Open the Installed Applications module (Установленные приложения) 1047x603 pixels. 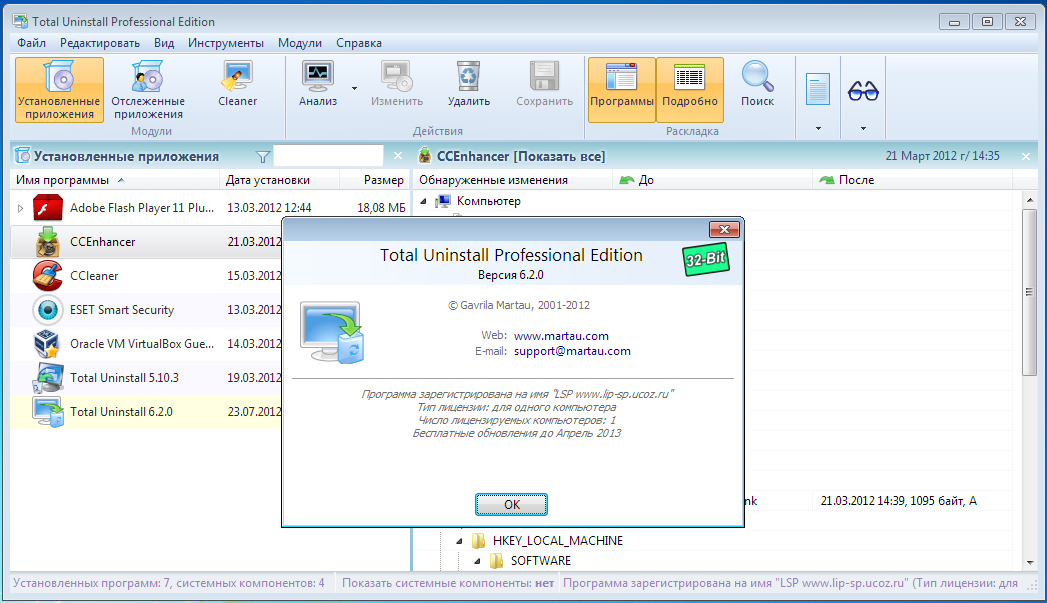tap(59, 89)
